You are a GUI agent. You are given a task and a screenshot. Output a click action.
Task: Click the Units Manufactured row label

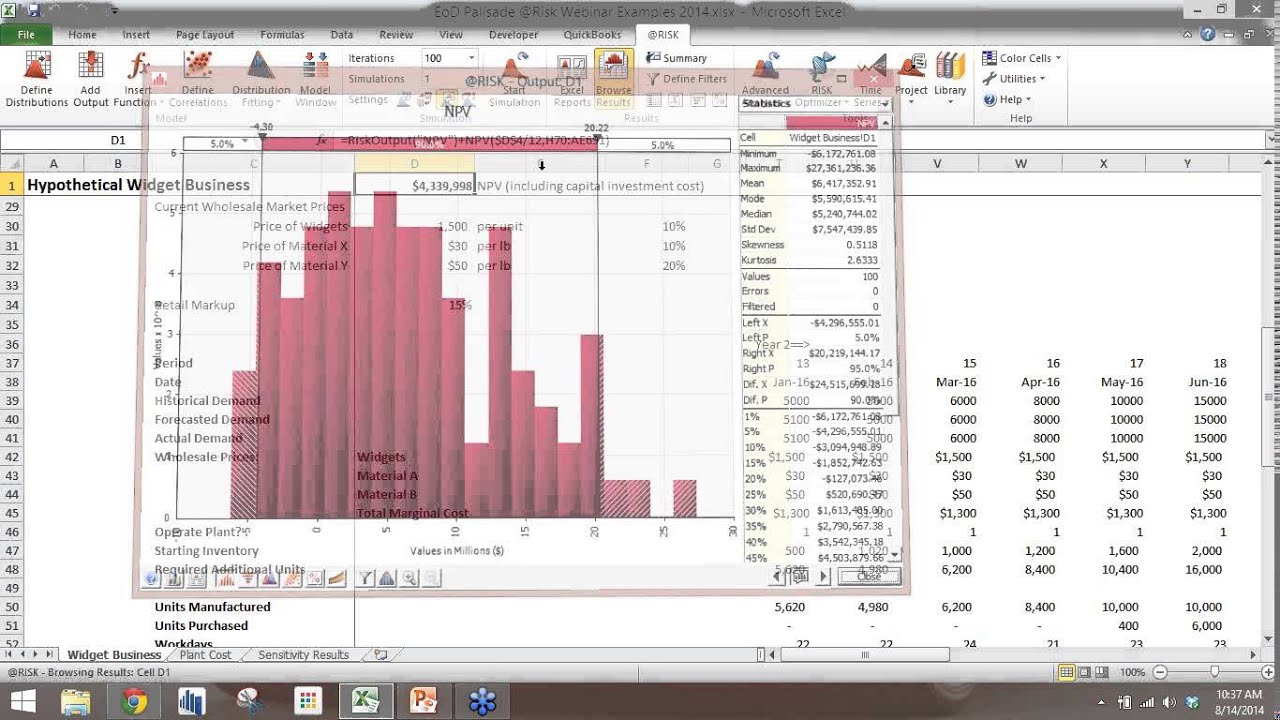click(212, 607)
